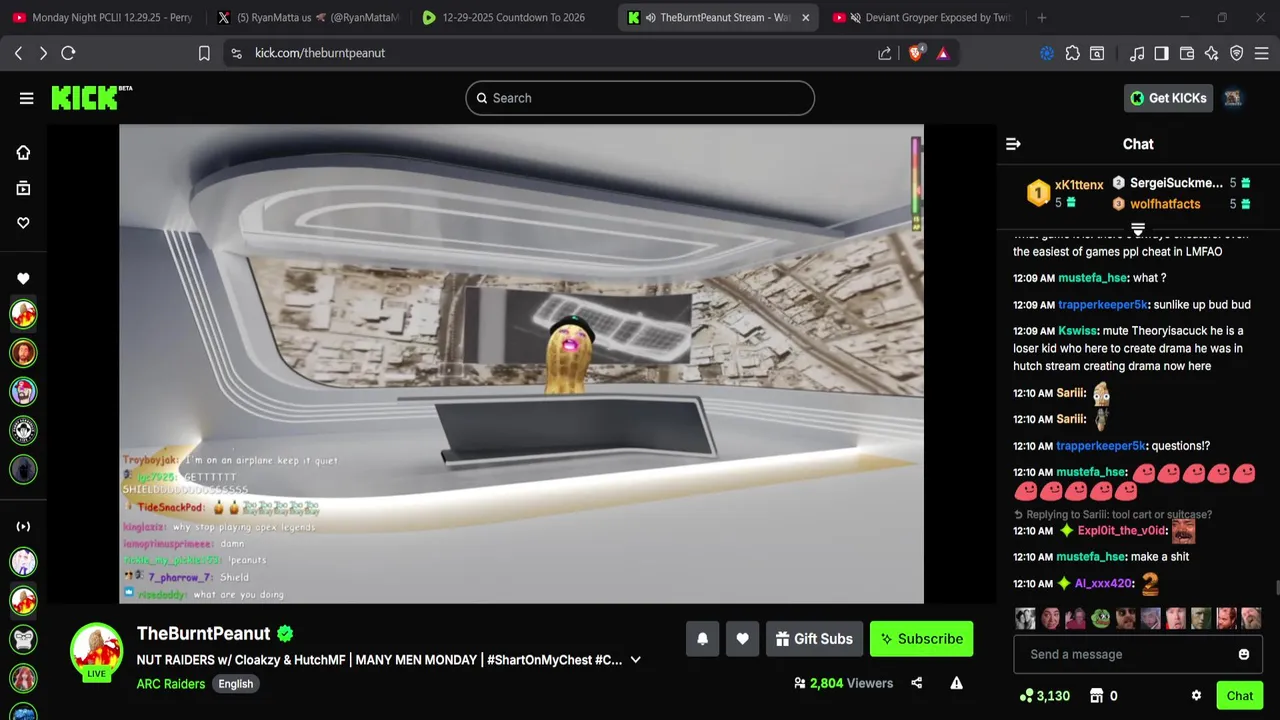
Task: Report the stream with warning icon
Action: pyautogui.click(x=956, y=683)
